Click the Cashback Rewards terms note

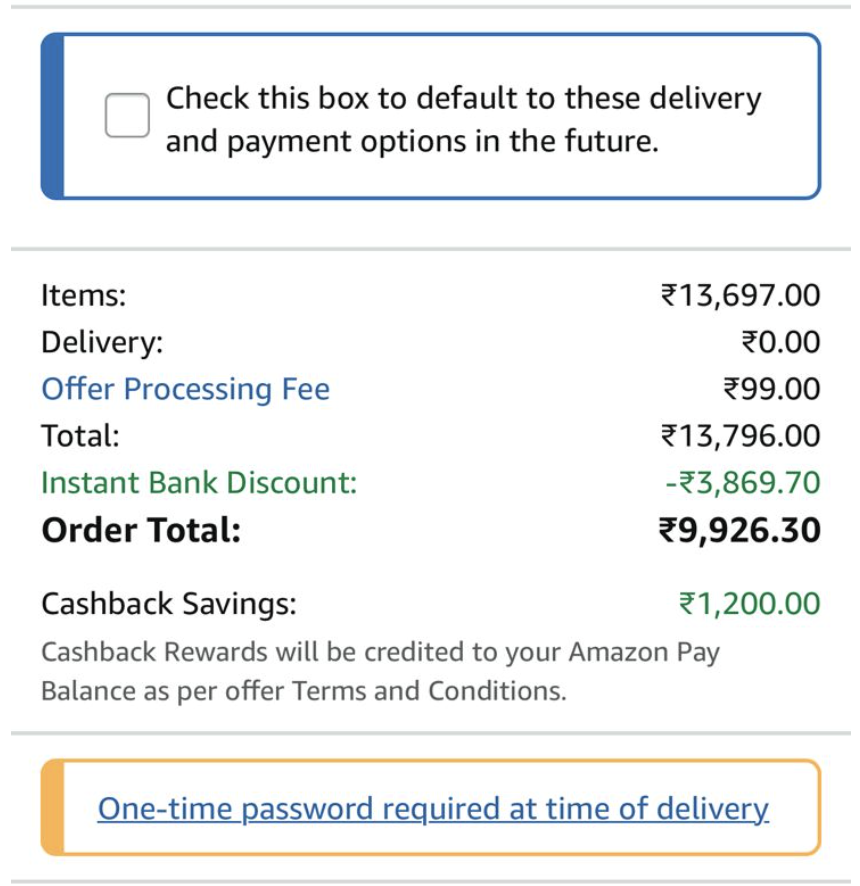[380, 671]
